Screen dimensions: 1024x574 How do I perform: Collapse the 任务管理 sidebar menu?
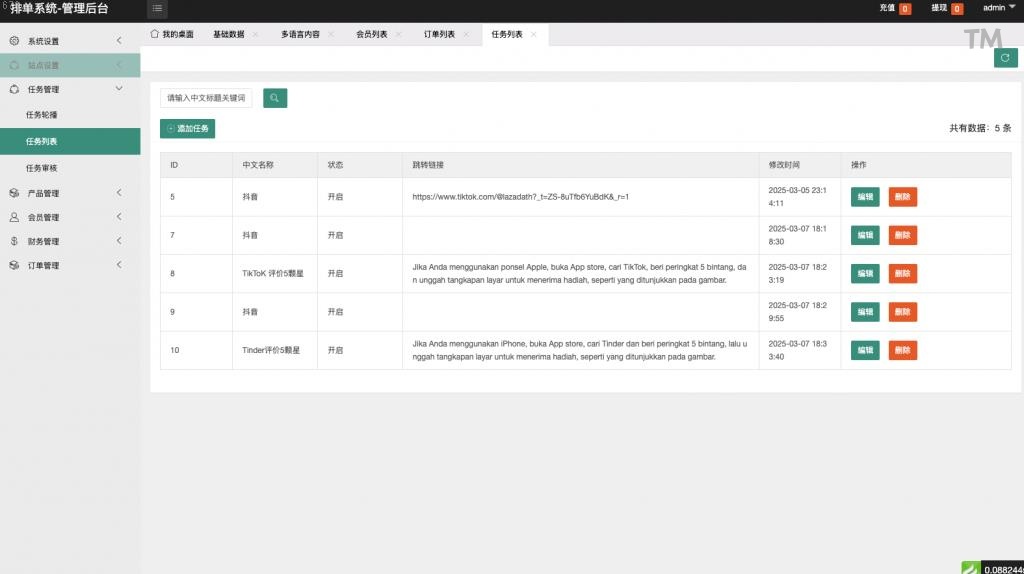tap(70, 89)
